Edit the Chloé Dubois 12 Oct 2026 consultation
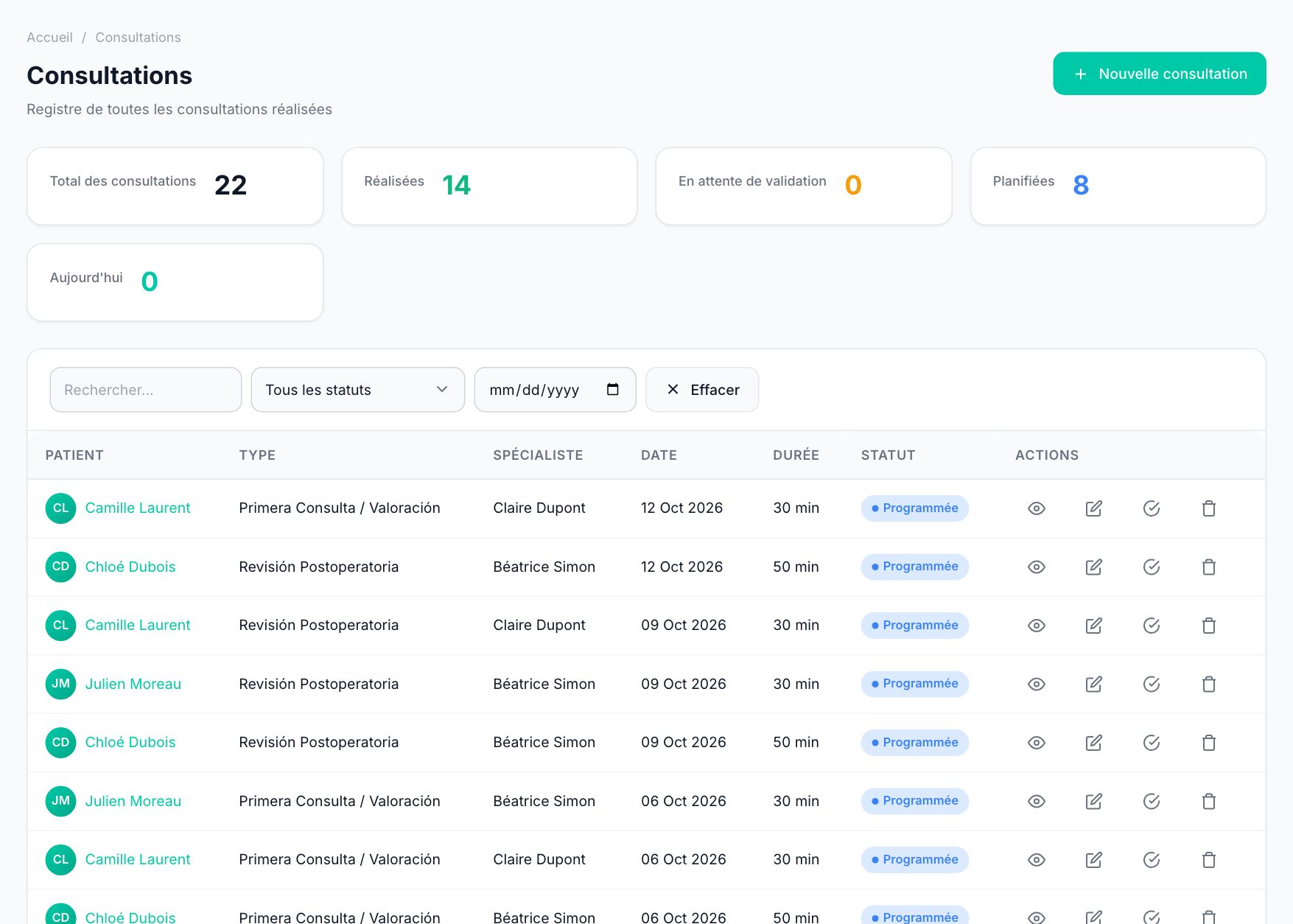This screenshot has width=1293, height=924. tap(1093, 567)
